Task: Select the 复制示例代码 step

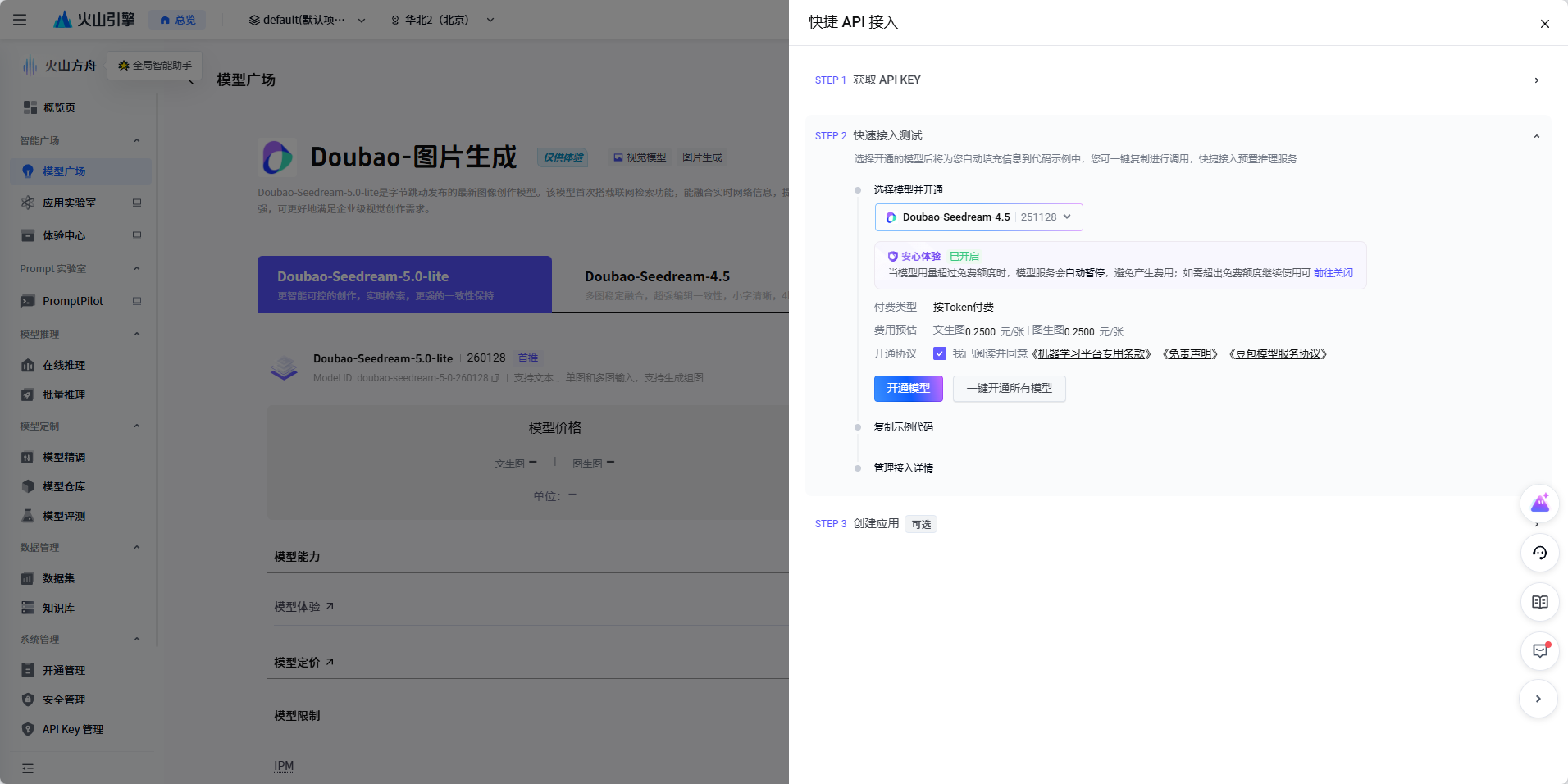Action: [x=903, y=427]
